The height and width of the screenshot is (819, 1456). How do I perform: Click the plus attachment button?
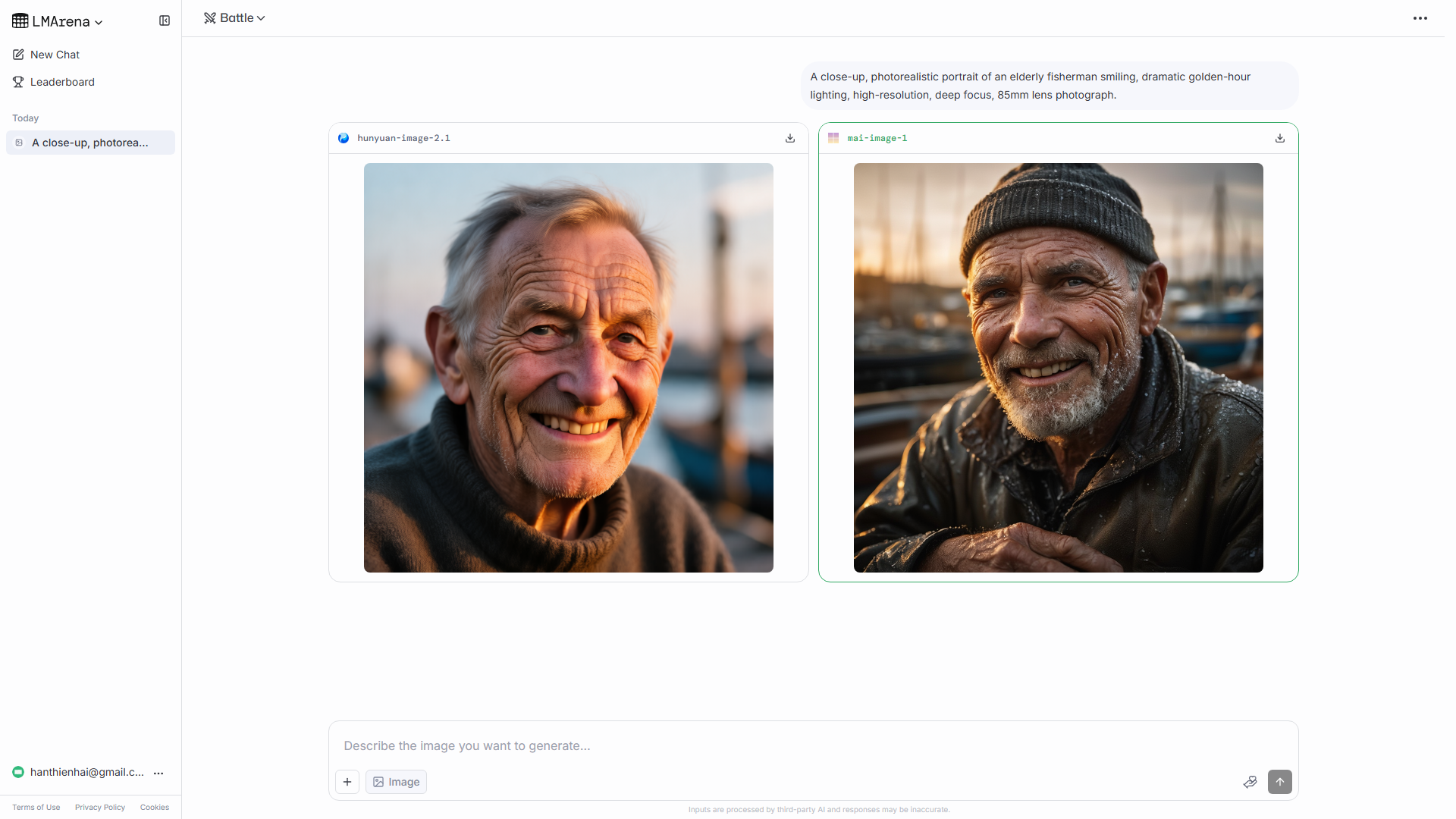[347, 782]
